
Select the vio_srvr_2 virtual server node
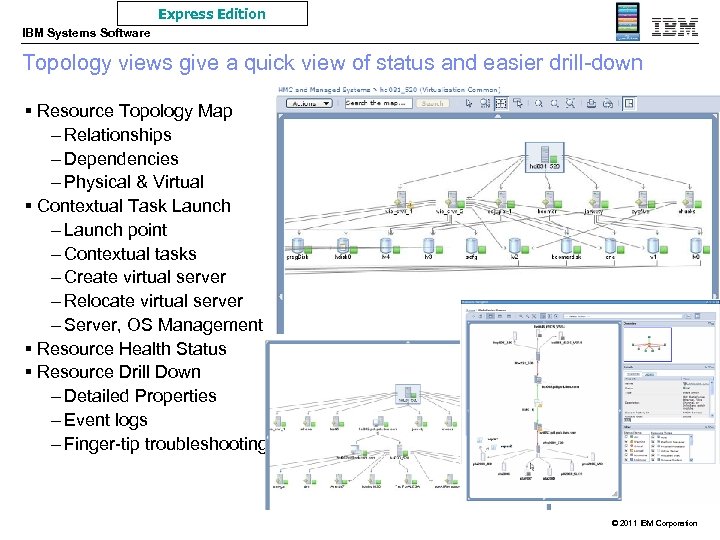pyautogui.click(x=452, y=202)
